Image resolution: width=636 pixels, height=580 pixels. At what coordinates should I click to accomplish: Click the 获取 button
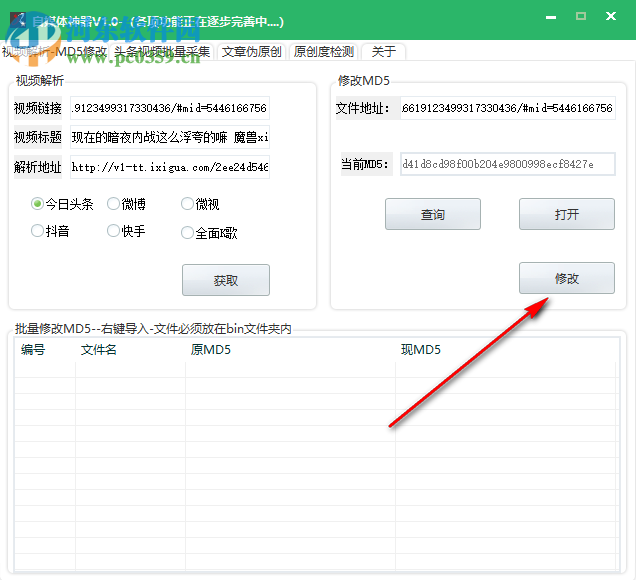(226, 280)
